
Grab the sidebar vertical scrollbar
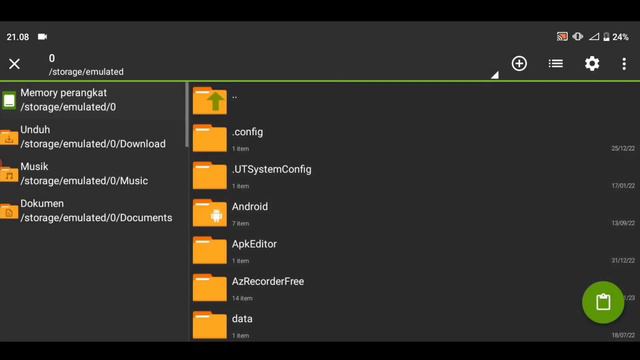pyautogui.click(x=187, y=115)
